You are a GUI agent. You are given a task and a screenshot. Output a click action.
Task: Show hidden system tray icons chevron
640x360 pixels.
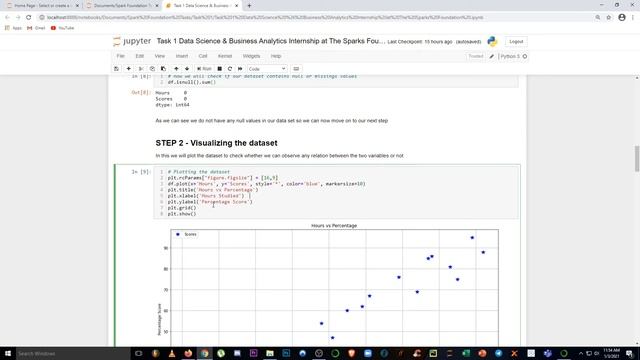pos(581,353)
